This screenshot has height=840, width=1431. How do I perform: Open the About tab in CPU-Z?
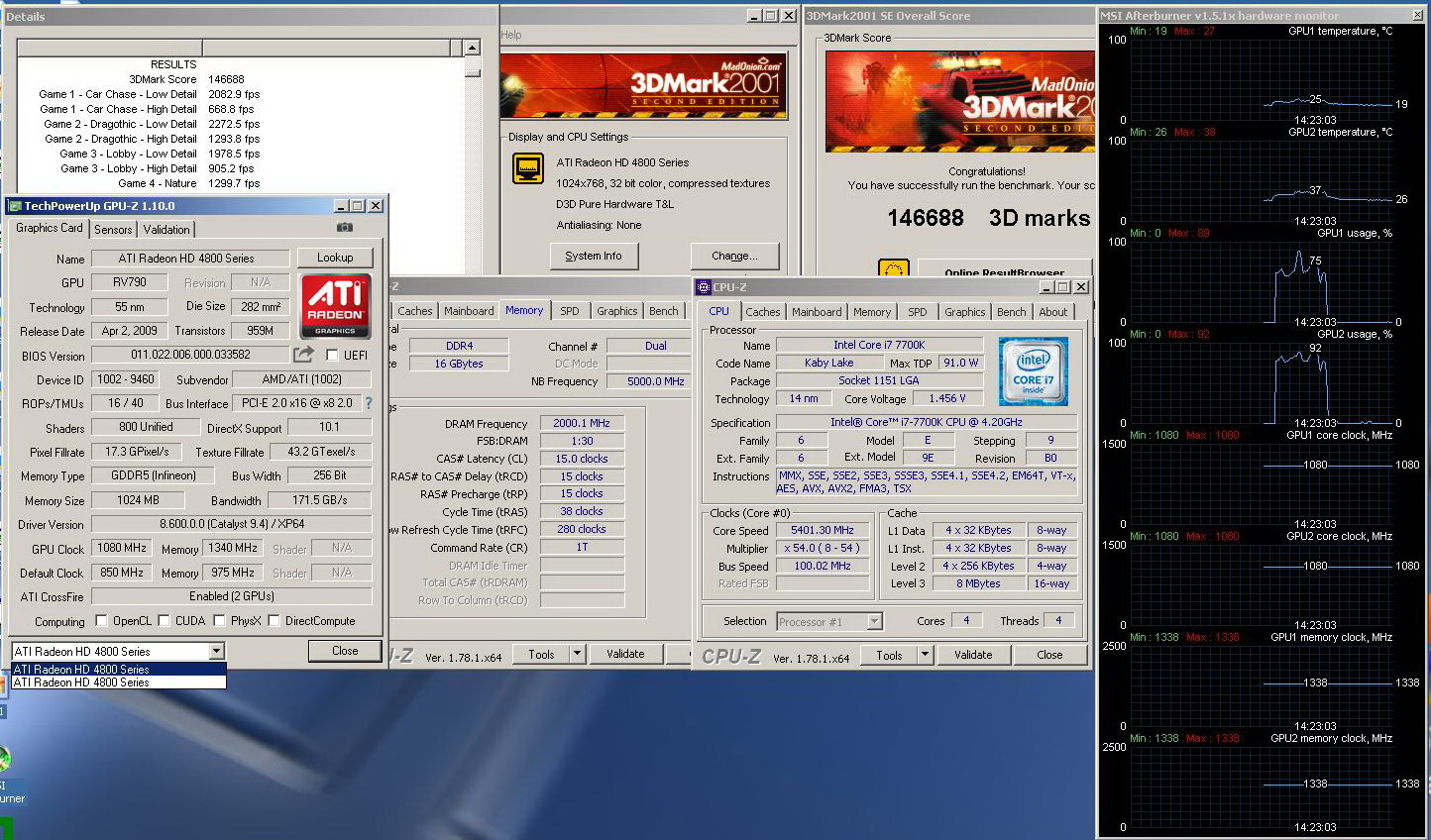point(1053,312)
